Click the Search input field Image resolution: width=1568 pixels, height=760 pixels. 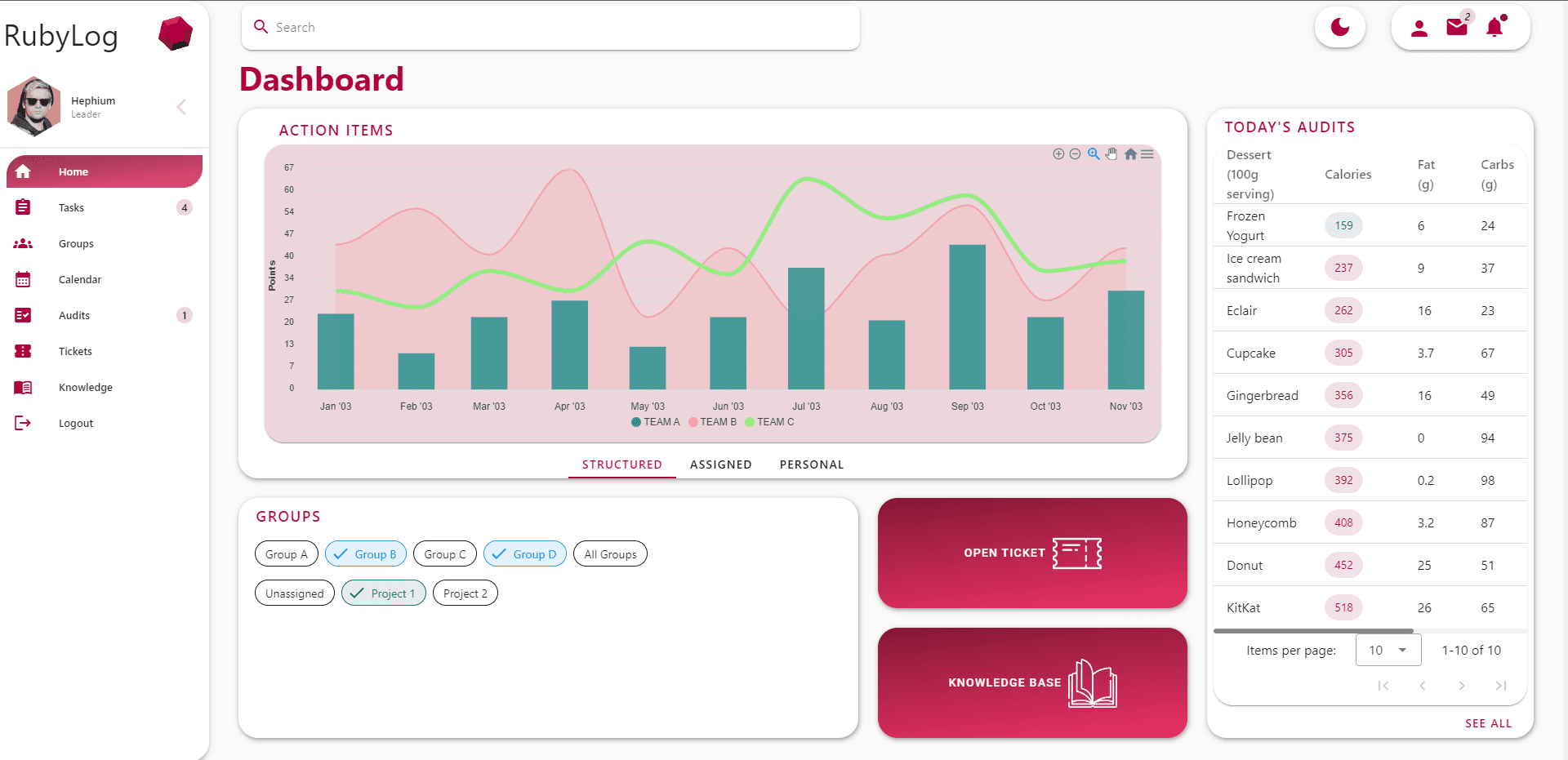click(550, 27)
